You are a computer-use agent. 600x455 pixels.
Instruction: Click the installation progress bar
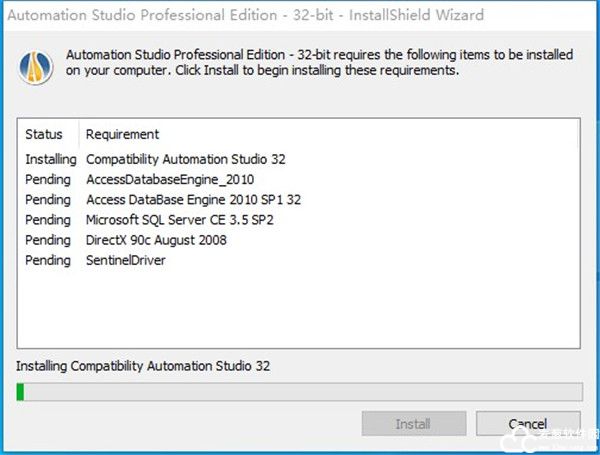pyautogui.click(x=300, y=392)
